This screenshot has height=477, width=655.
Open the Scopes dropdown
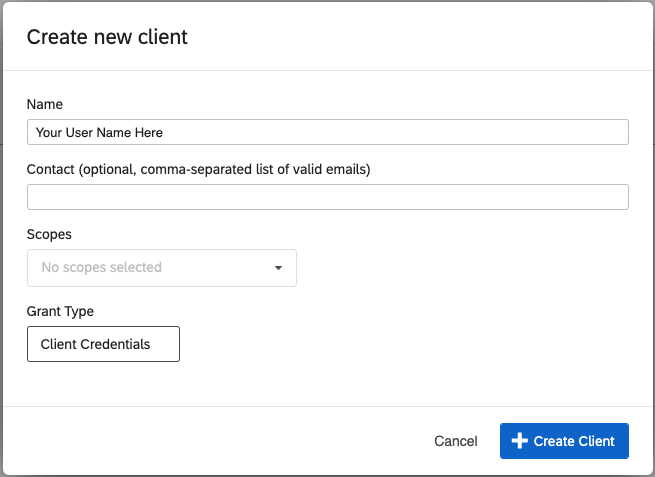click(x=162, y=268)
